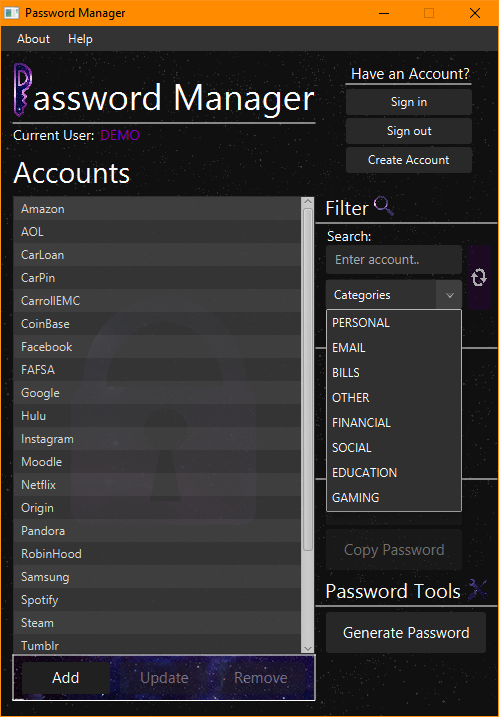Select the Samsung account
The width and height of the screenshot is (499, 717).
coord(157,577)
